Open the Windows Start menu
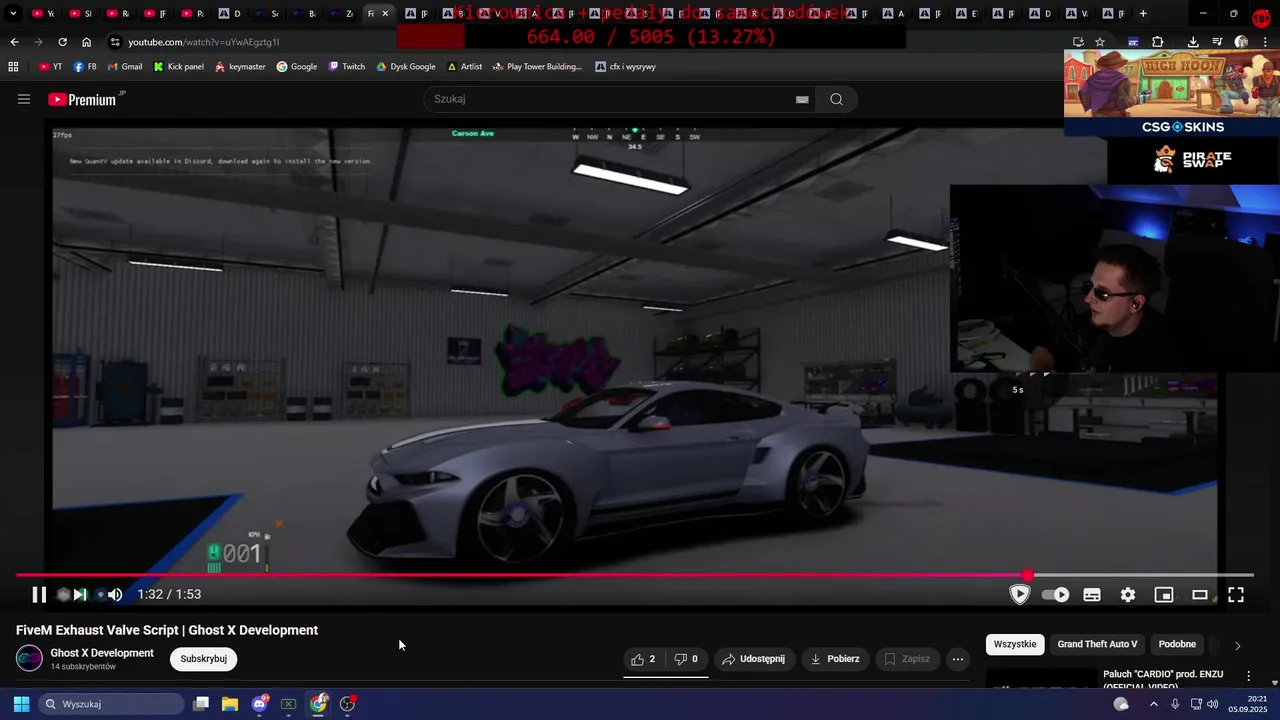This screenshot has width=1280, height=720. pyautogui.click(x=21, y=704)
